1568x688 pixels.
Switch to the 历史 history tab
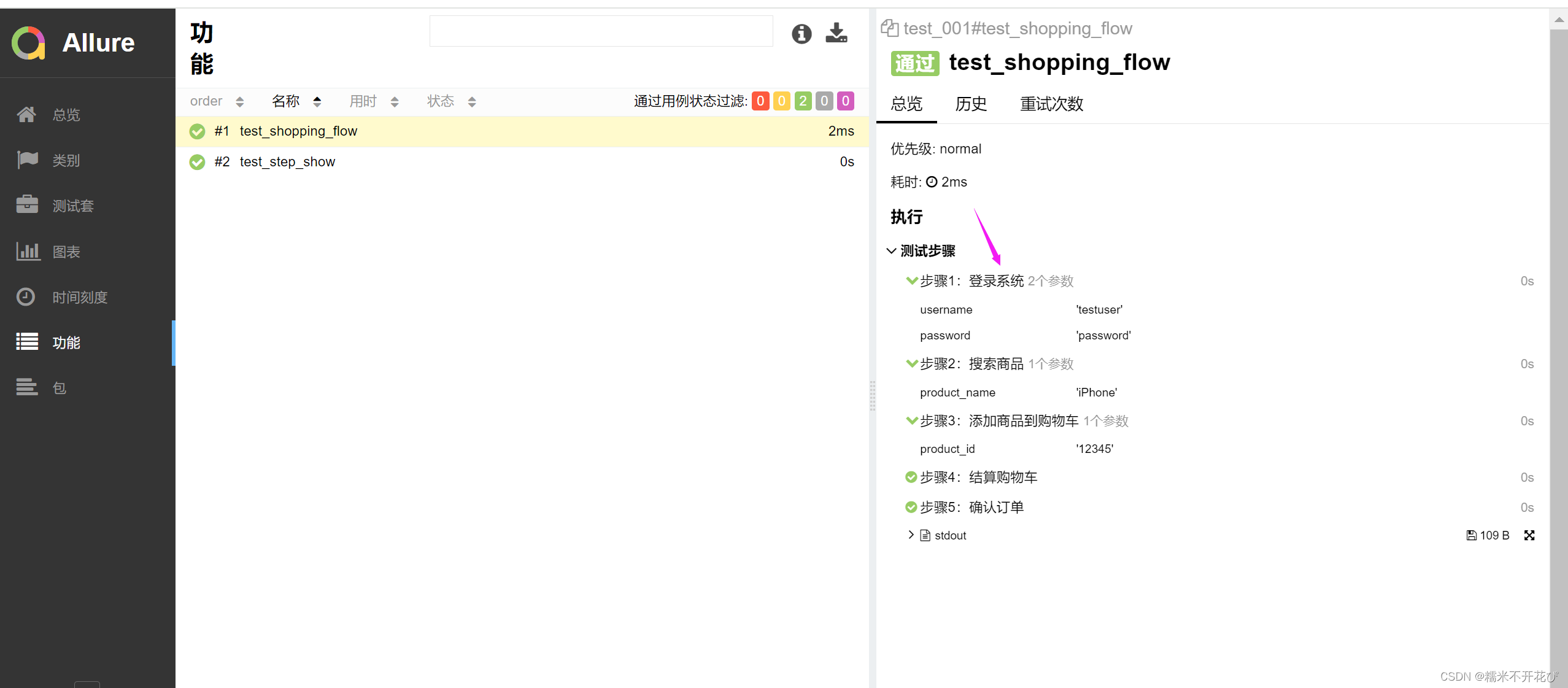970,104
